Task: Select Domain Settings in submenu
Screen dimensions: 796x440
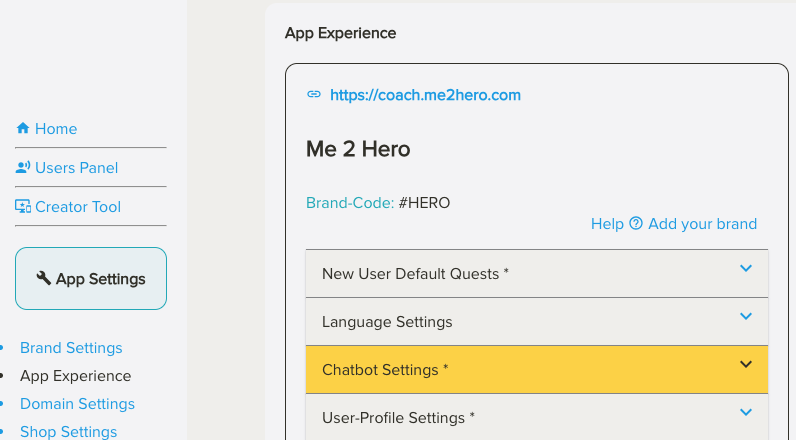Action: 77,404
